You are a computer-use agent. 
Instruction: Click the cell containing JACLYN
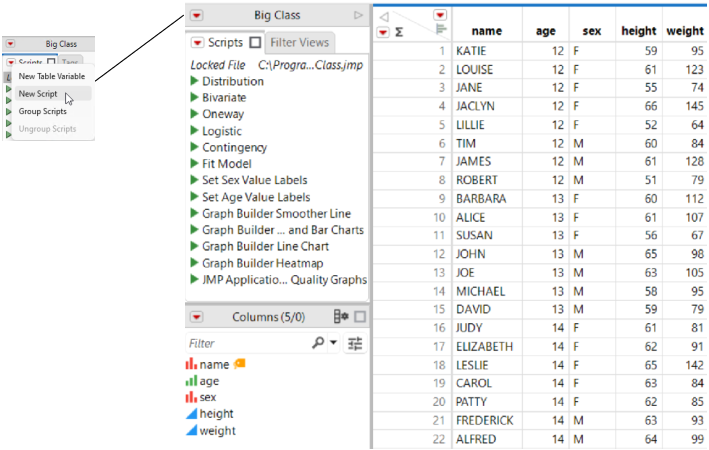[487, 106]
